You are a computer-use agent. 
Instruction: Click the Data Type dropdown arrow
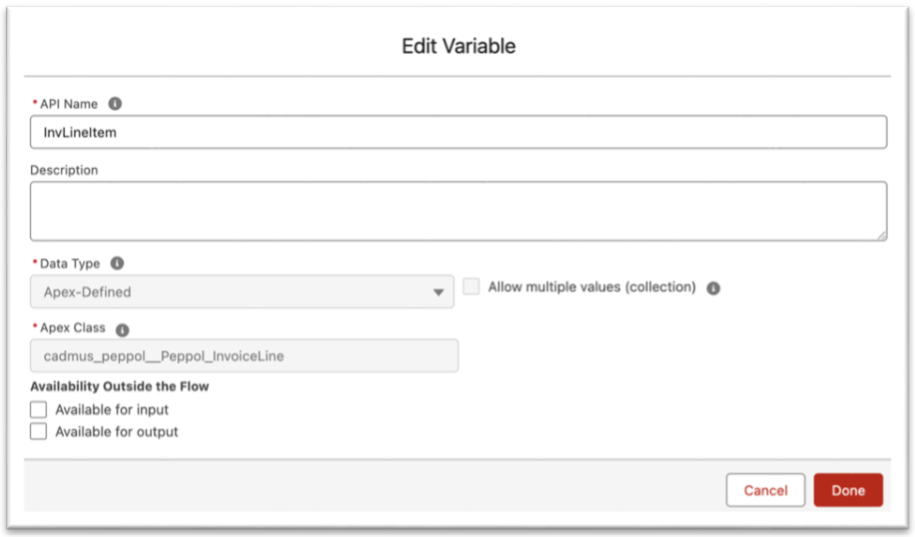pyautogui.click(x=437, y=293)
